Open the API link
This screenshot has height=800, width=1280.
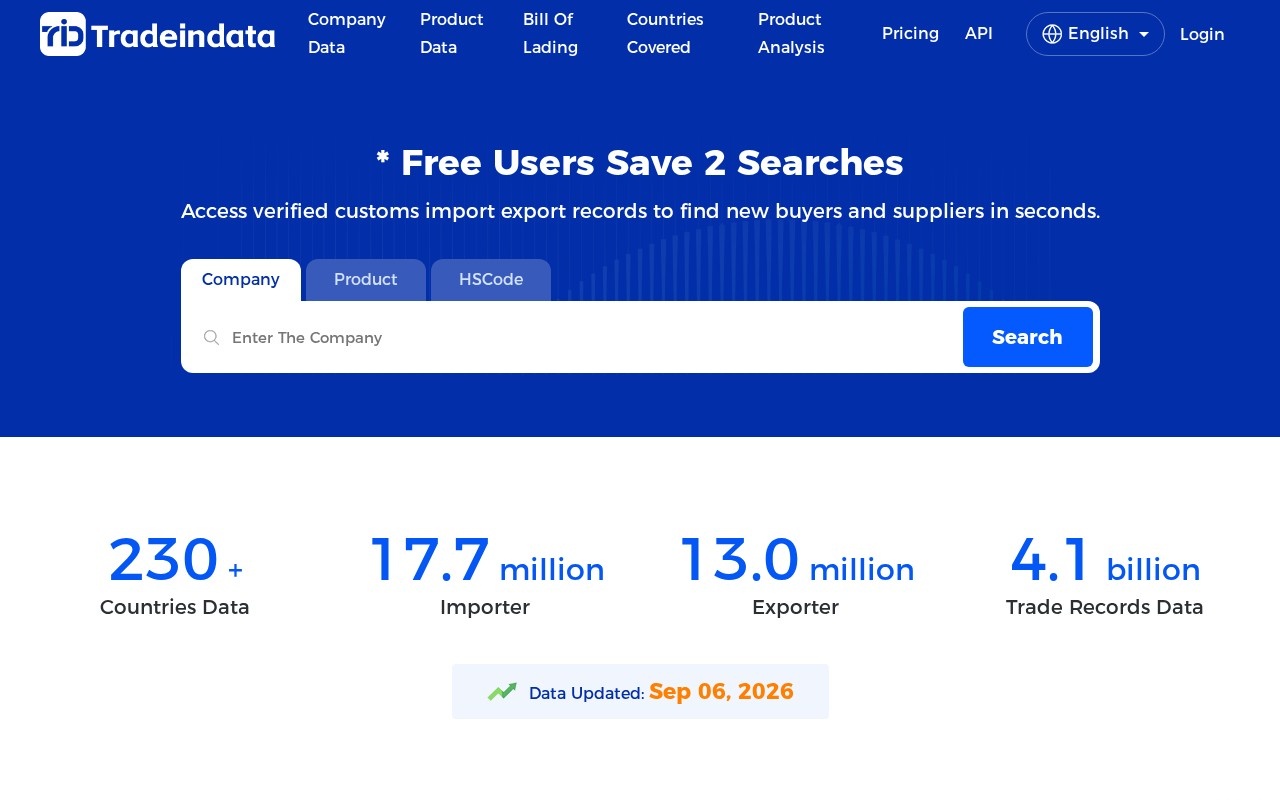(x=979, y=33)
